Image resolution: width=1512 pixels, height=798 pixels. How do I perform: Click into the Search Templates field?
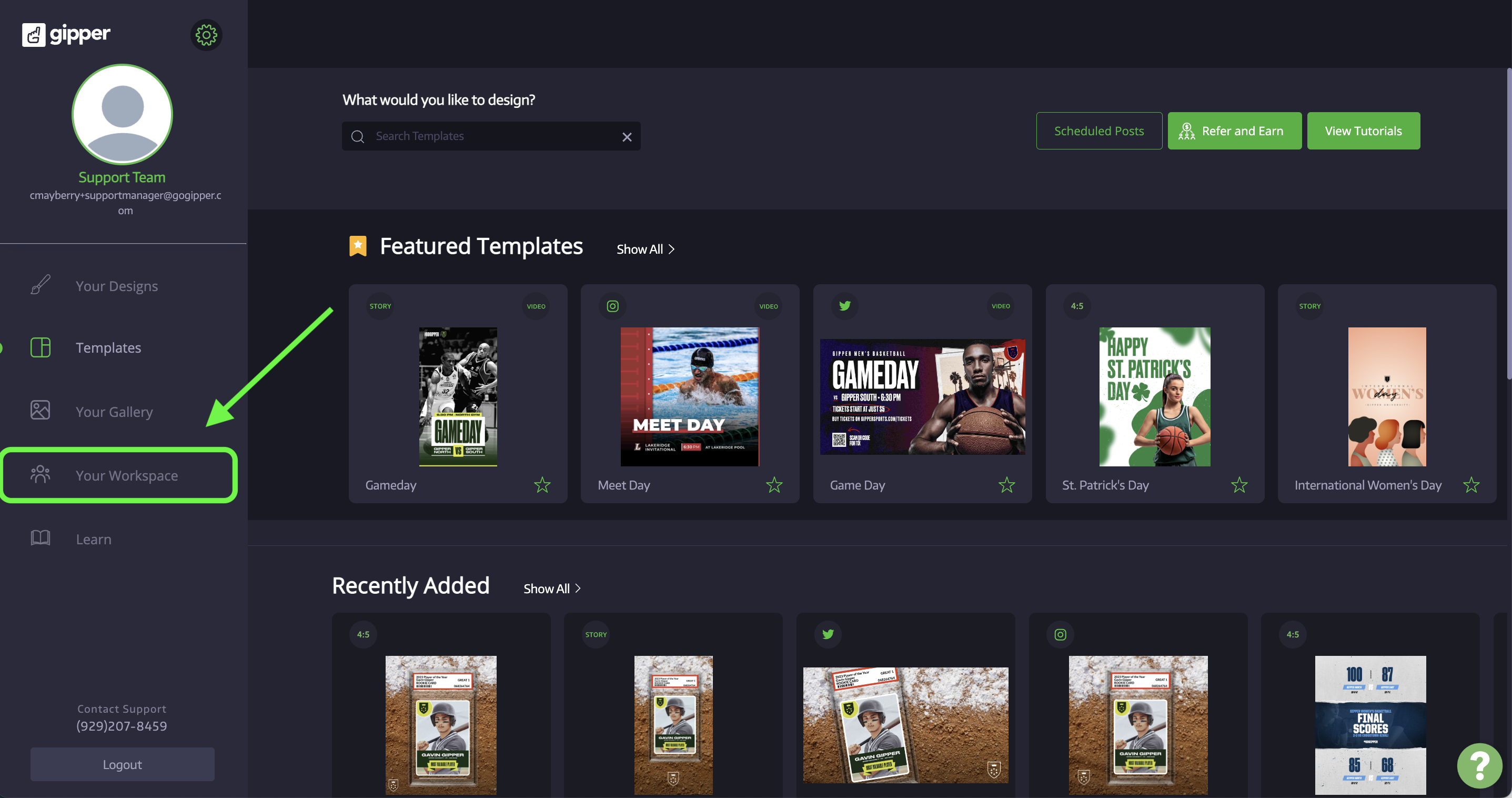(x=491, y=136)
